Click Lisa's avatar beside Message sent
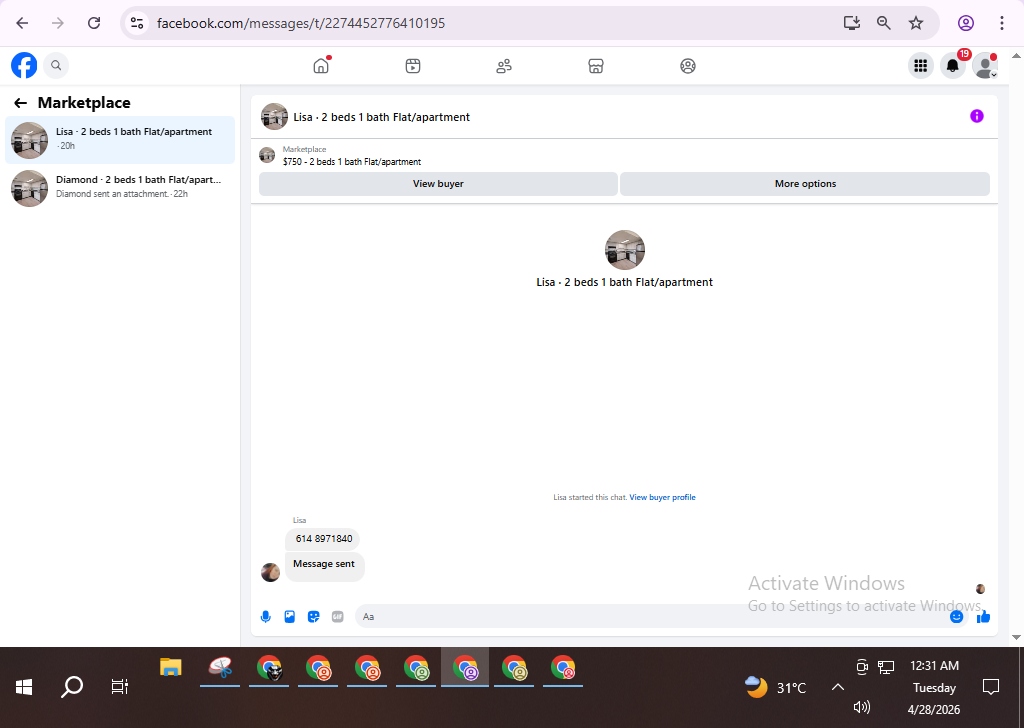Screen dimensions: 1024x728 pos(270,572)
